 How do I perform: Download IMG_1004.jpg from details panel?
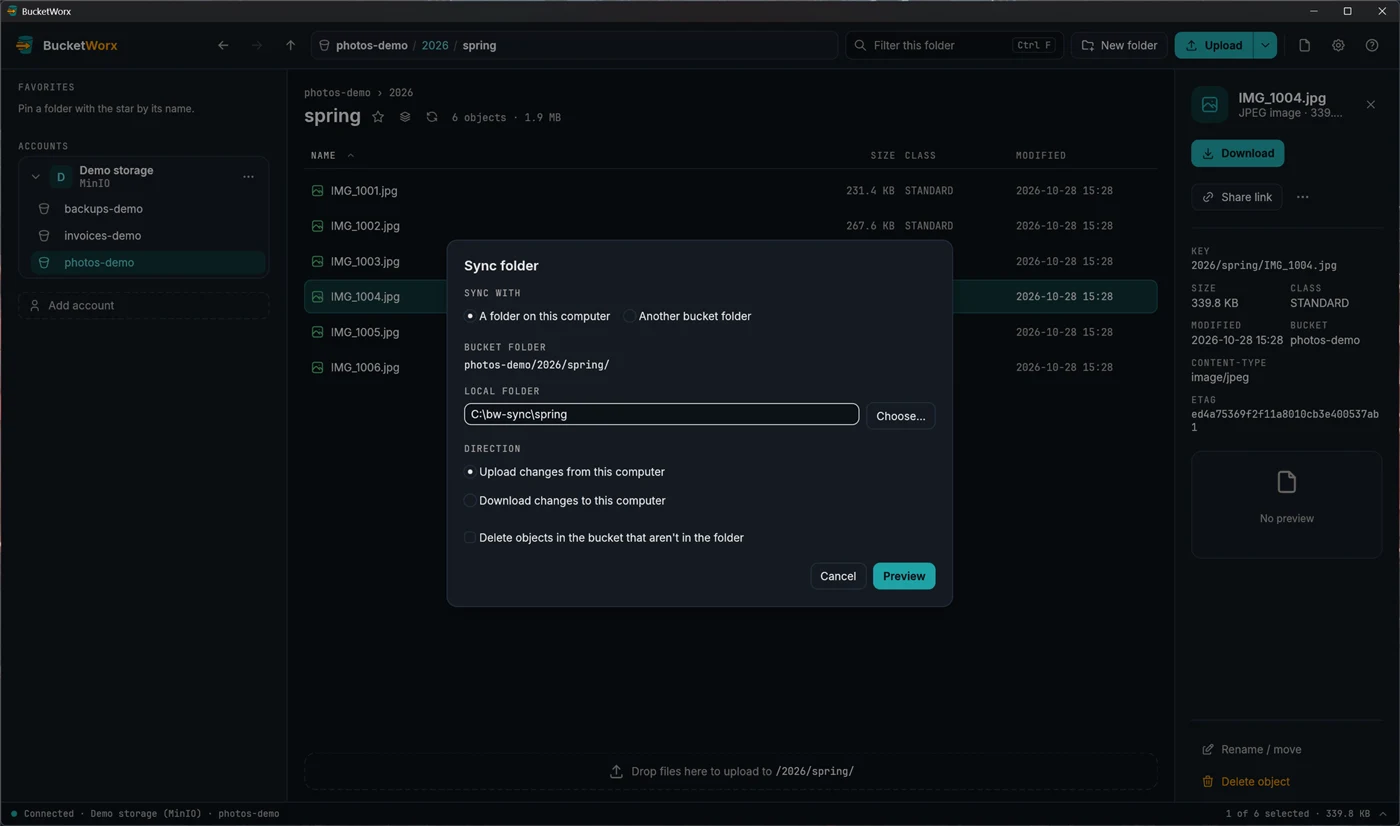[x=1238, y=153]
